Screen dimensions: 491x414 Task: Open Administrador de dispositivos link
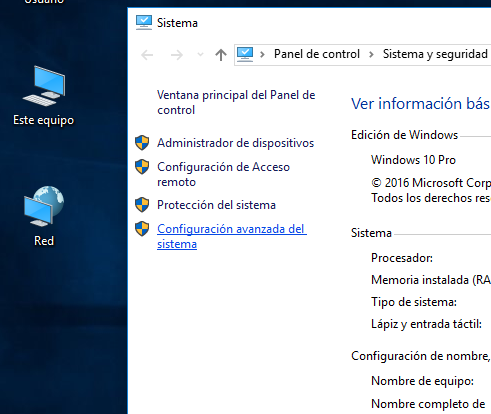point(236,143)
